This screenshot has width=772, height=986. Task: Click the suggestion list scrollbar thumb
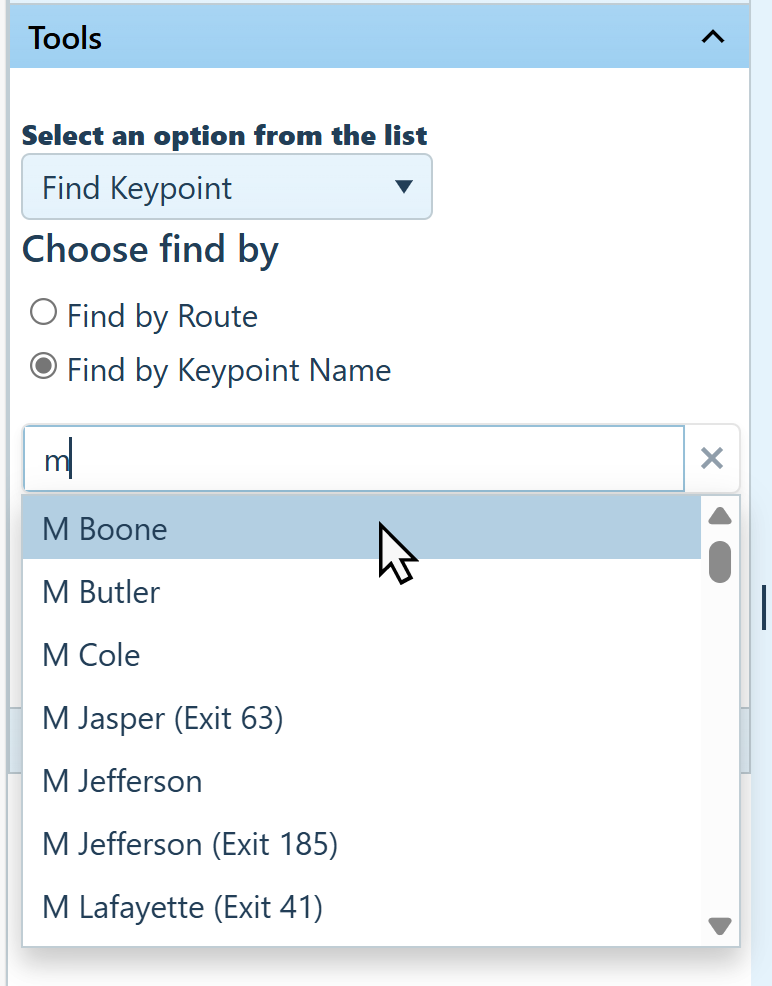pos(720,561)
